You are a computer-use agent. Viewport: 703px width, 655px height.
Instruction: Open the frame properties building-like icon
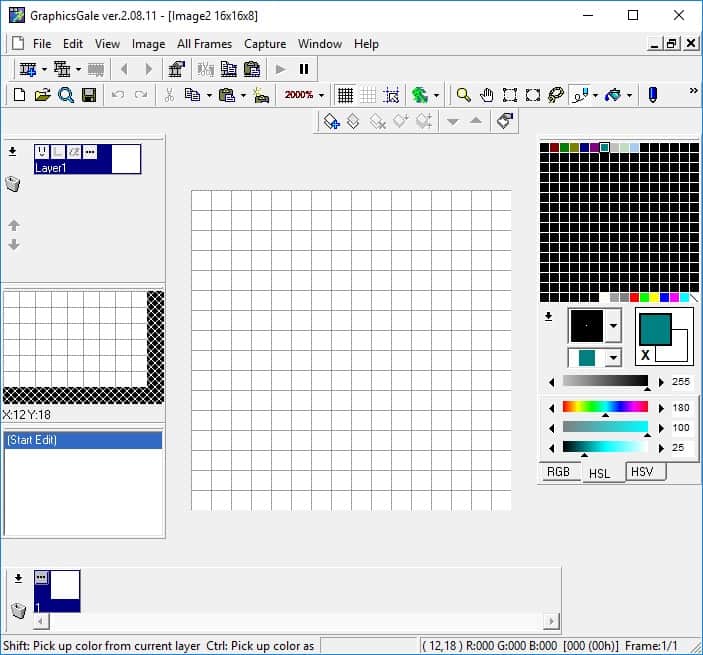(176, 69)
